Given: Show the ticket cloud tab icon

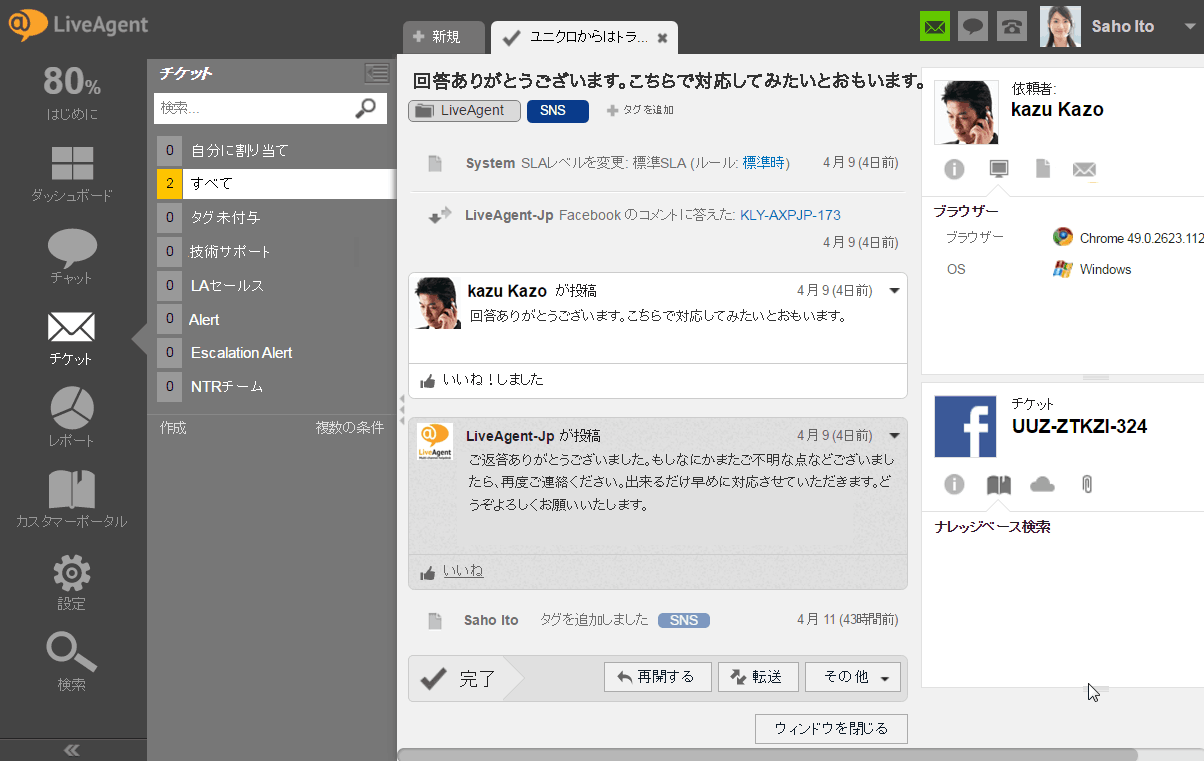Looking at the screenshot, I should [1042, 485].
